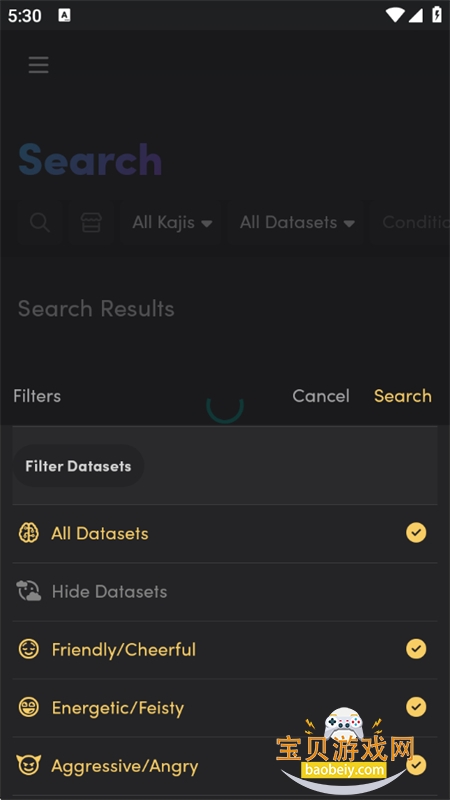Tap the Filter Datasets pill
Viewport: 450px width, 800px height.
(x=78, y=466)
